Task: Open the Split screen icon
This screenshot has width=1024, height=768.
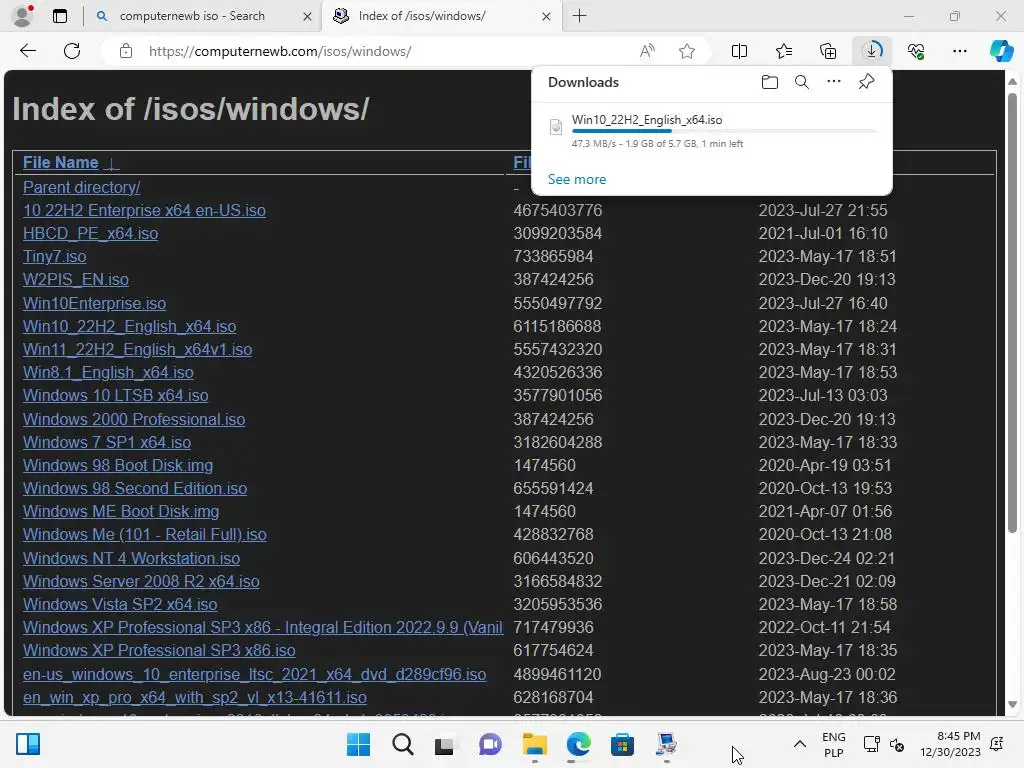Action: click(739, 51)
